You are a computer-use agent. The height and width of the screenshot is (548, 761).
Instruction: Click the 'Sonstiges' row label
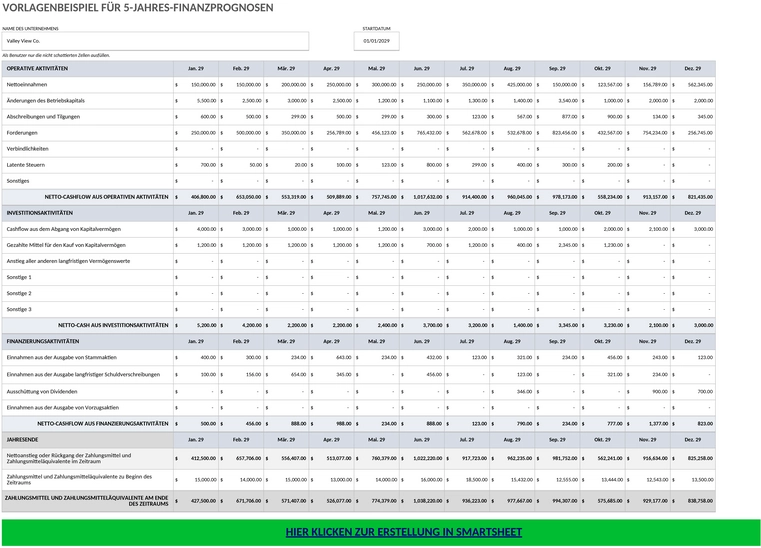[x=18, y=181]
